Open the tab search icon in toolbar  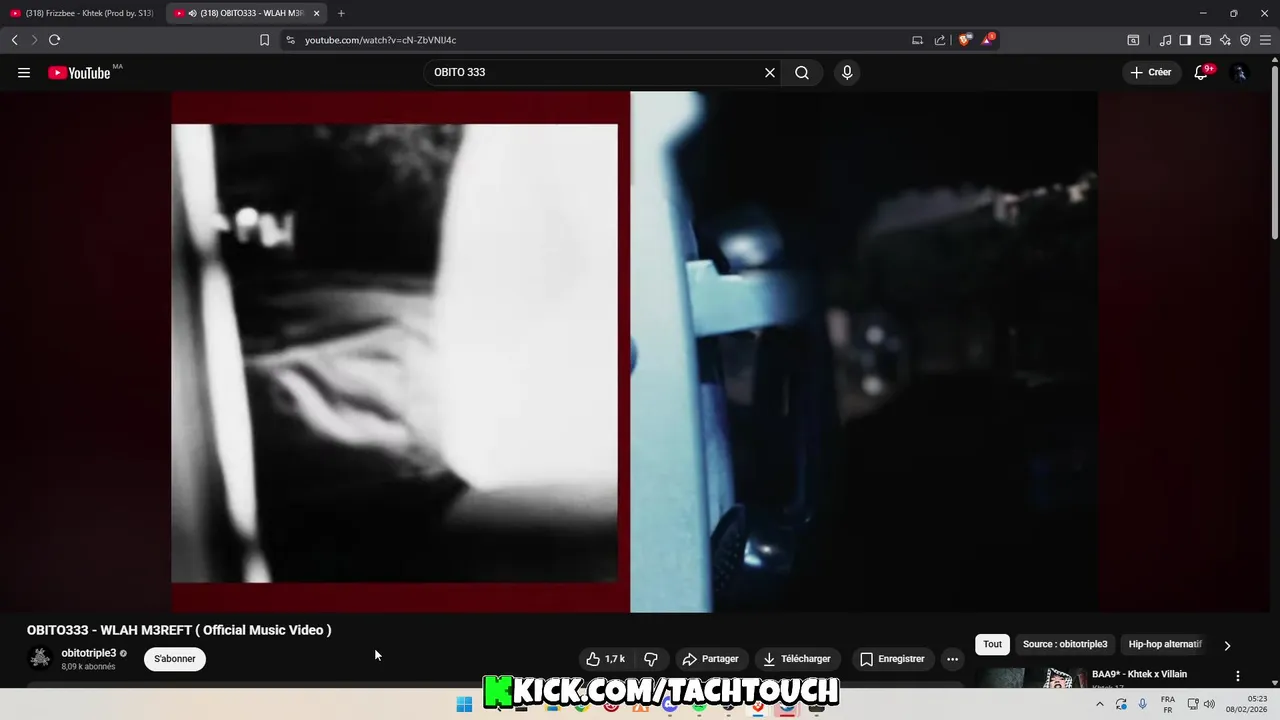(1133, 40)
